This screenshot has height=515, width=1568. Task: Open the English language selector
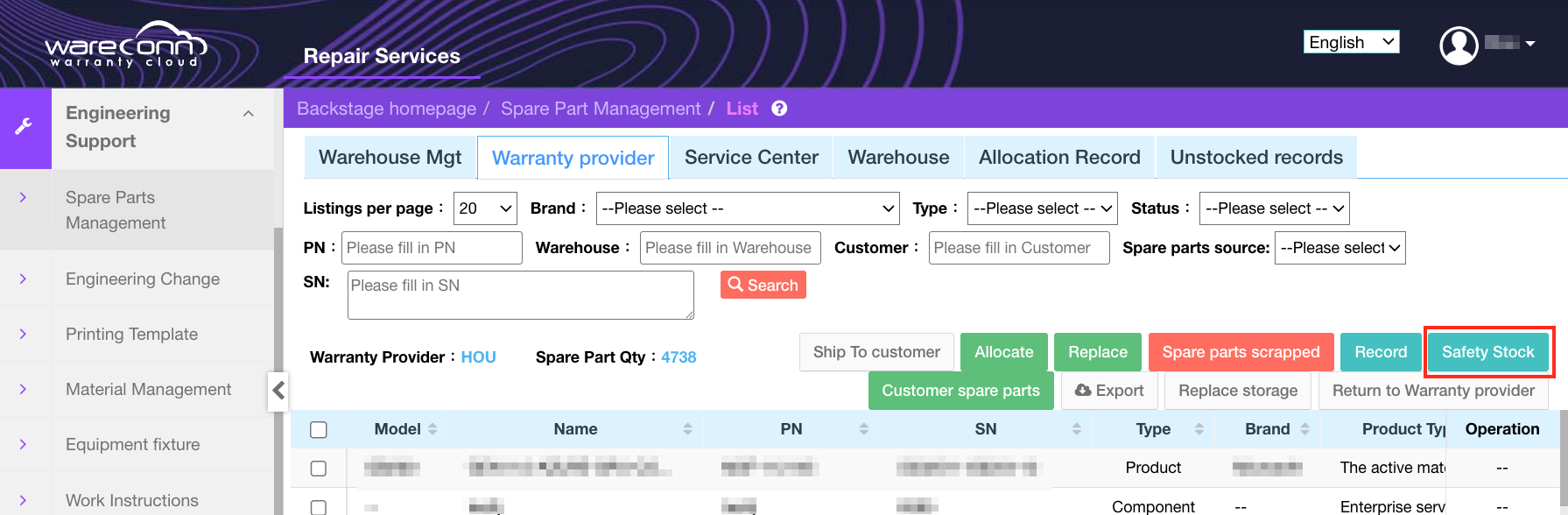pos(1351,42)
